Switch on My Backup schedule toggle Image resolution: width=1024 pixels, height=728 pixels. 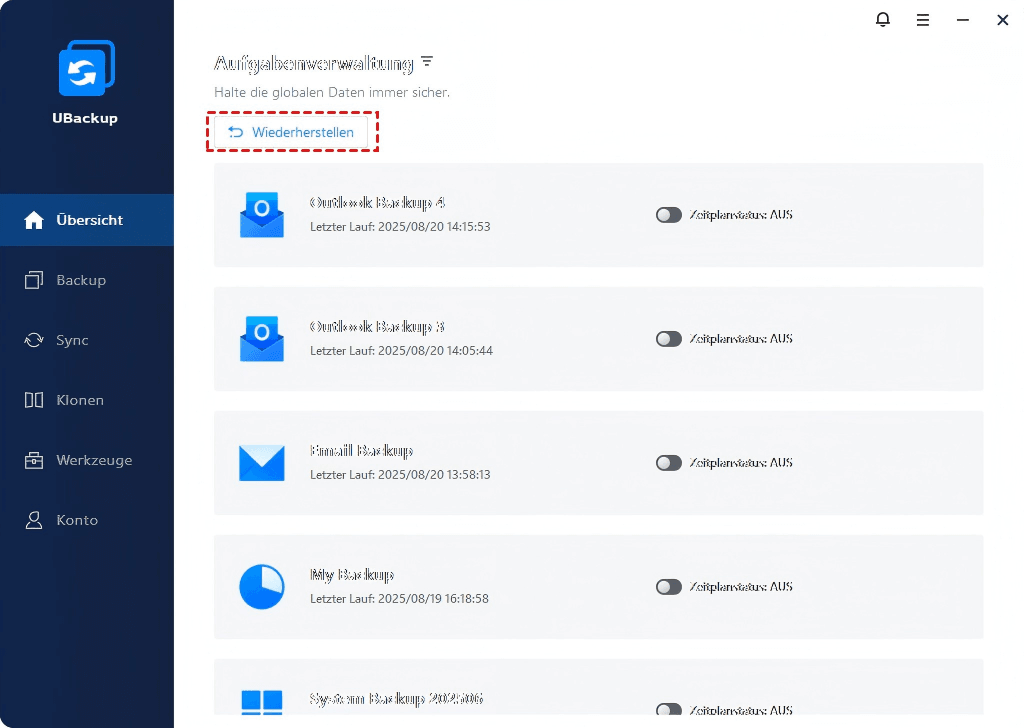pyautogui.click(x=668, y=587)
